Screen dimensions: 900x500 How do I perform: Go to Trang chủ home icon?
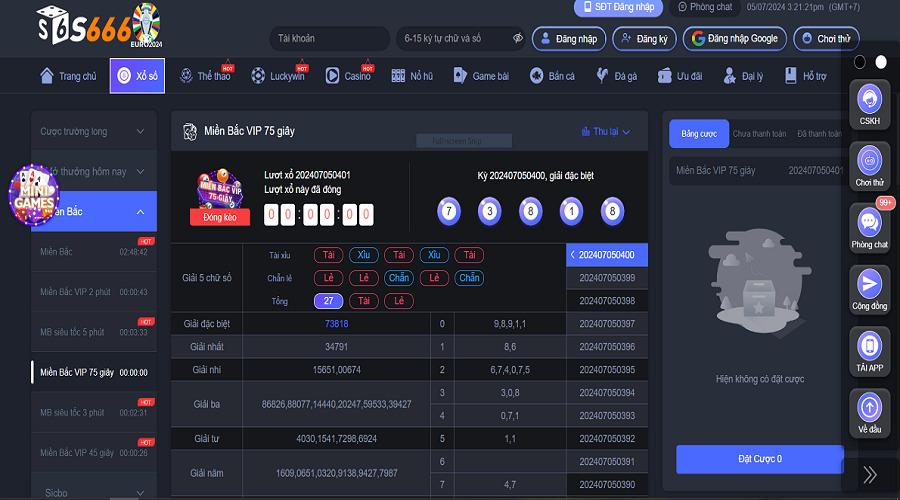coord(68,76)
